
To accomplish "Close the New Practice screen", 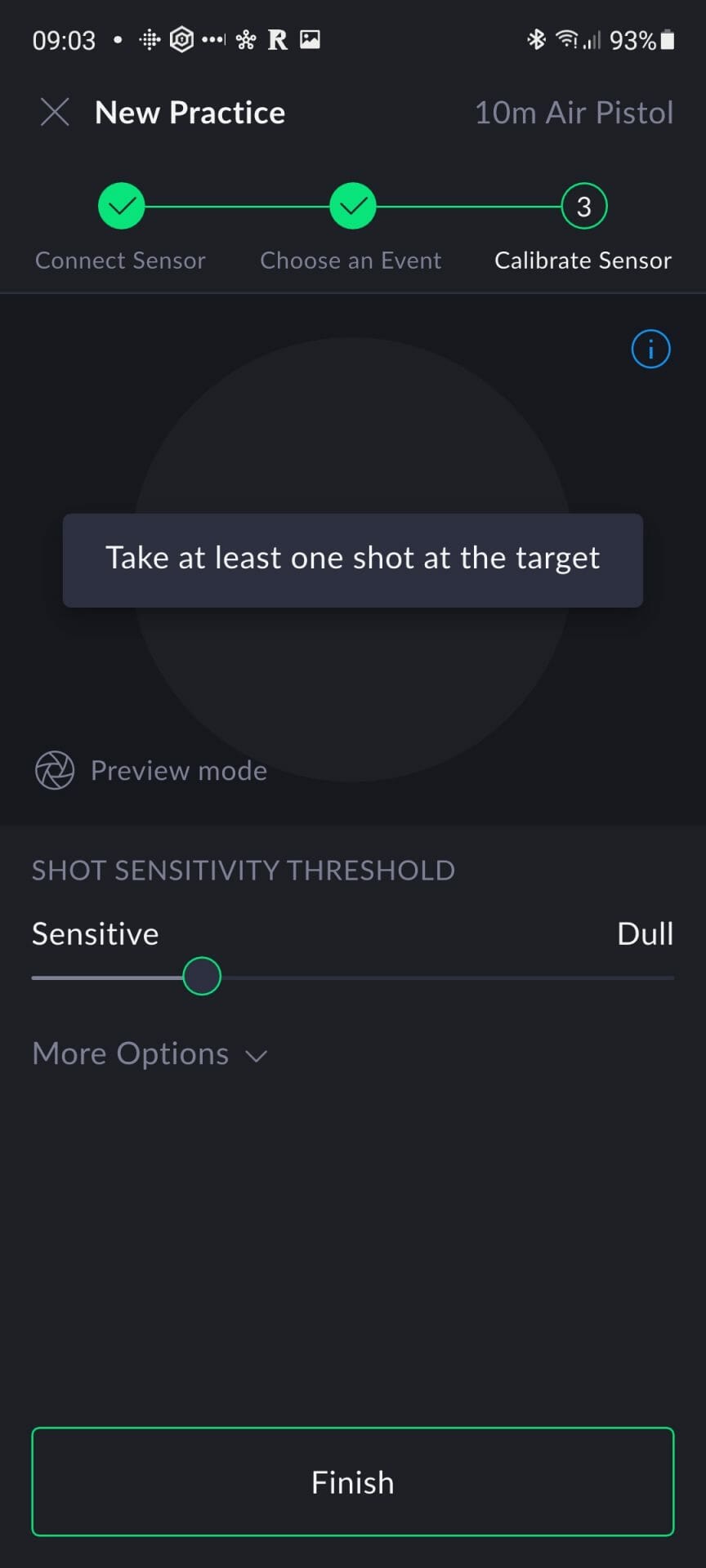I will [55, 113].
